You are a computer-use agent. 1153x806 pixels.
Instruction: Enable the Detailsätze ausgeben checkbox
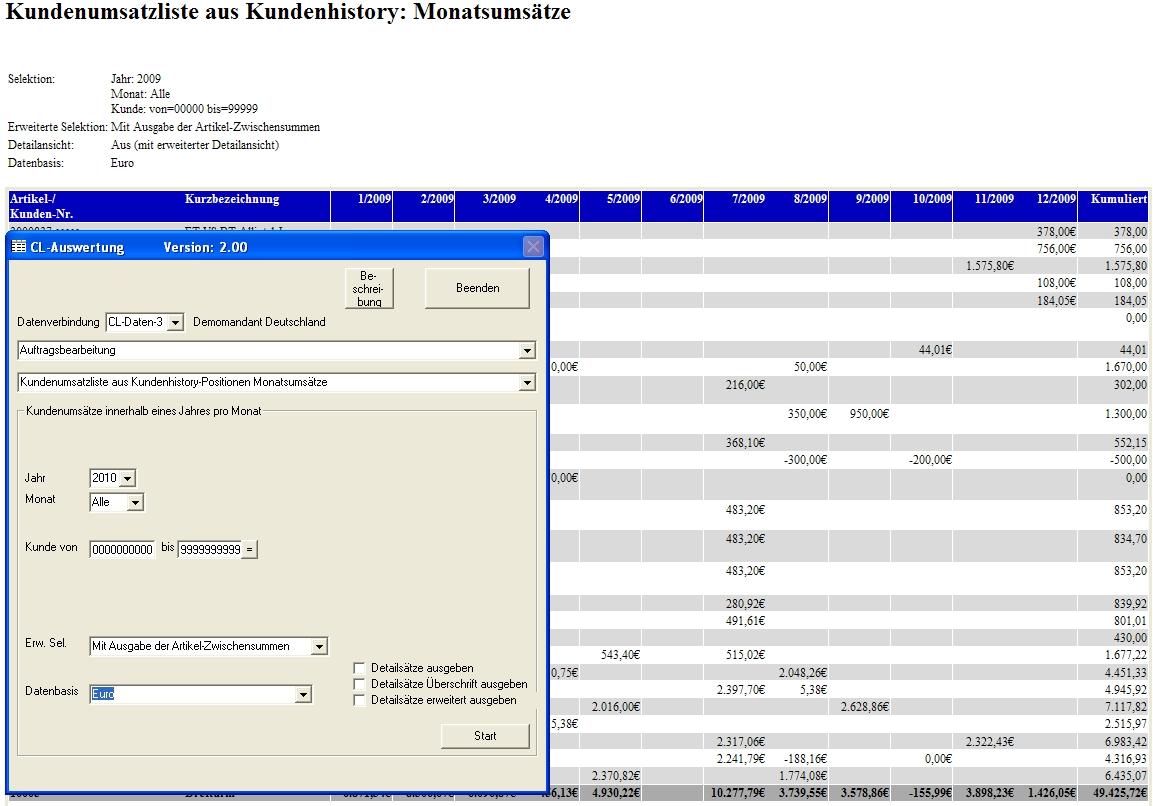pyautogui.click(x=360, y=668)
